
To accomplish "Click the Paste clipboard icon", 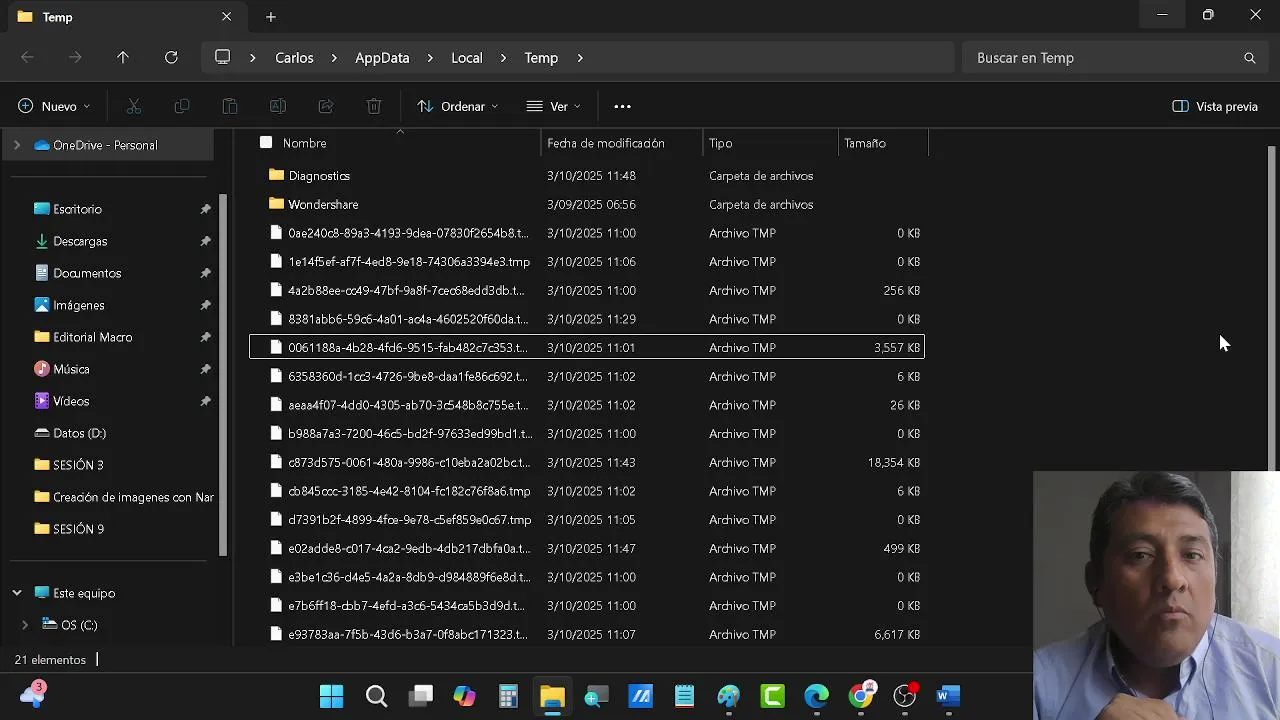I will pos(230,106).
